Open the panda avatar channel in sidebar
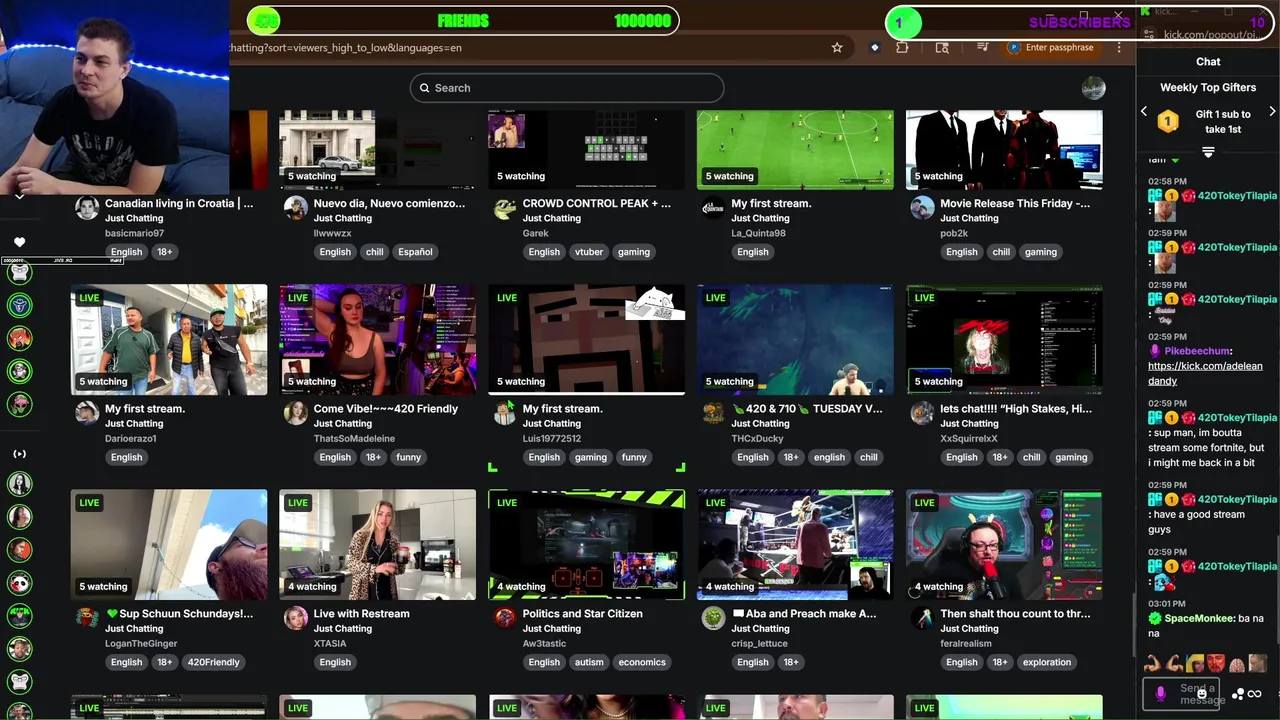The image size is (1280, 720). click(x=19, y=582)
